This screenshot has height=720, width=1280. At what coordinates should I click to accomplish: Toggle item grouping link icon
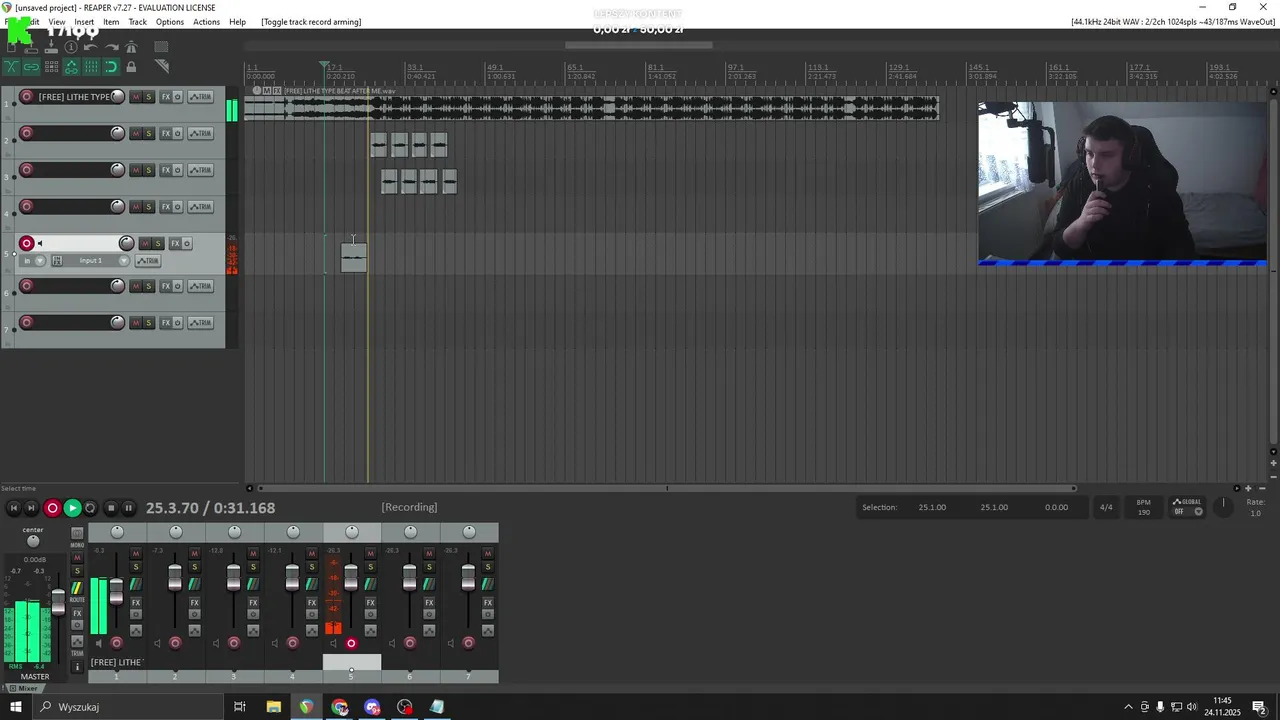pos(31,67)
